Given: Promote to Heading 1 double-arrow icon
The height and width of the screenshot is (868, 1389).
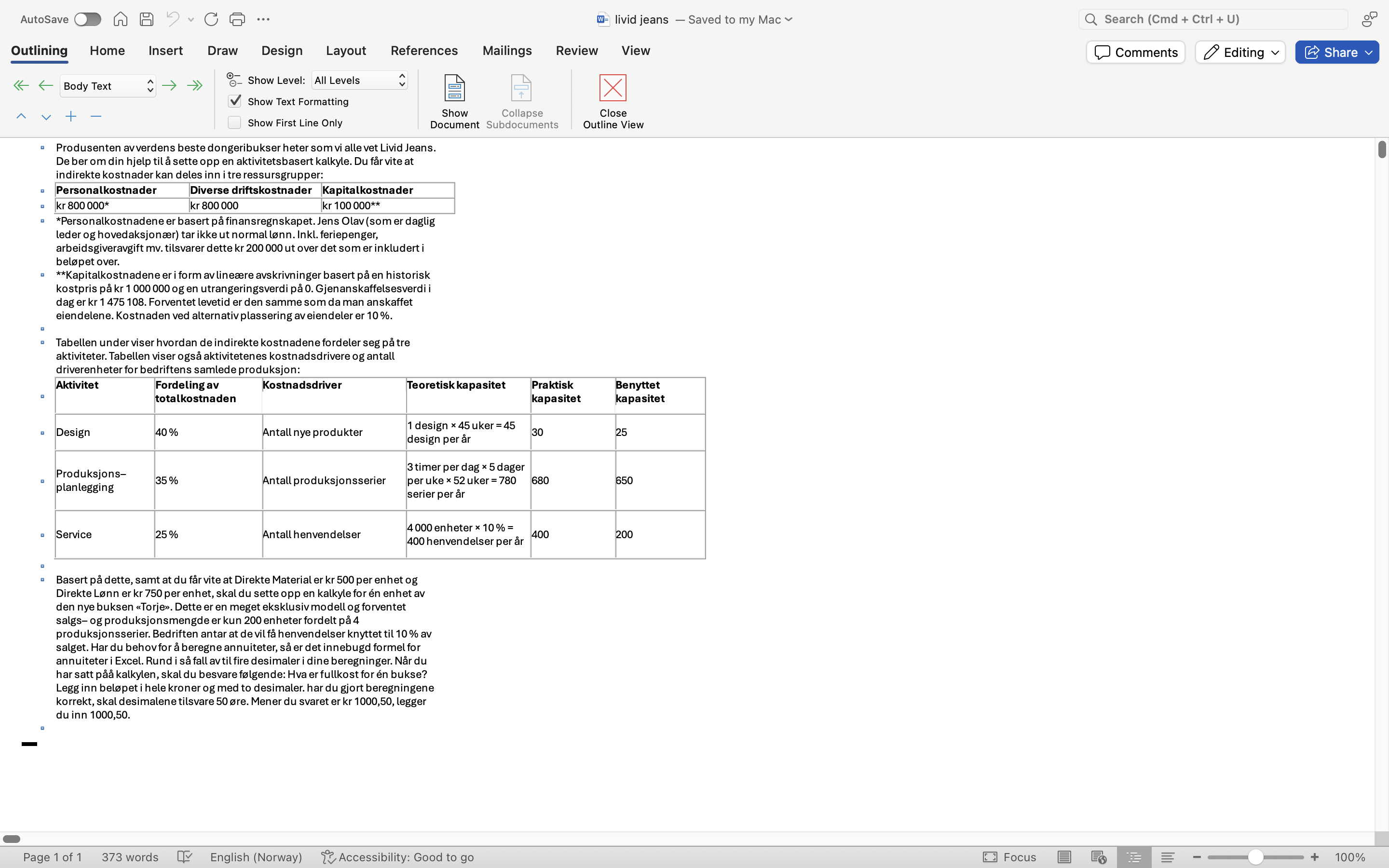Looking at the screenshot, I should pos(21,85).
